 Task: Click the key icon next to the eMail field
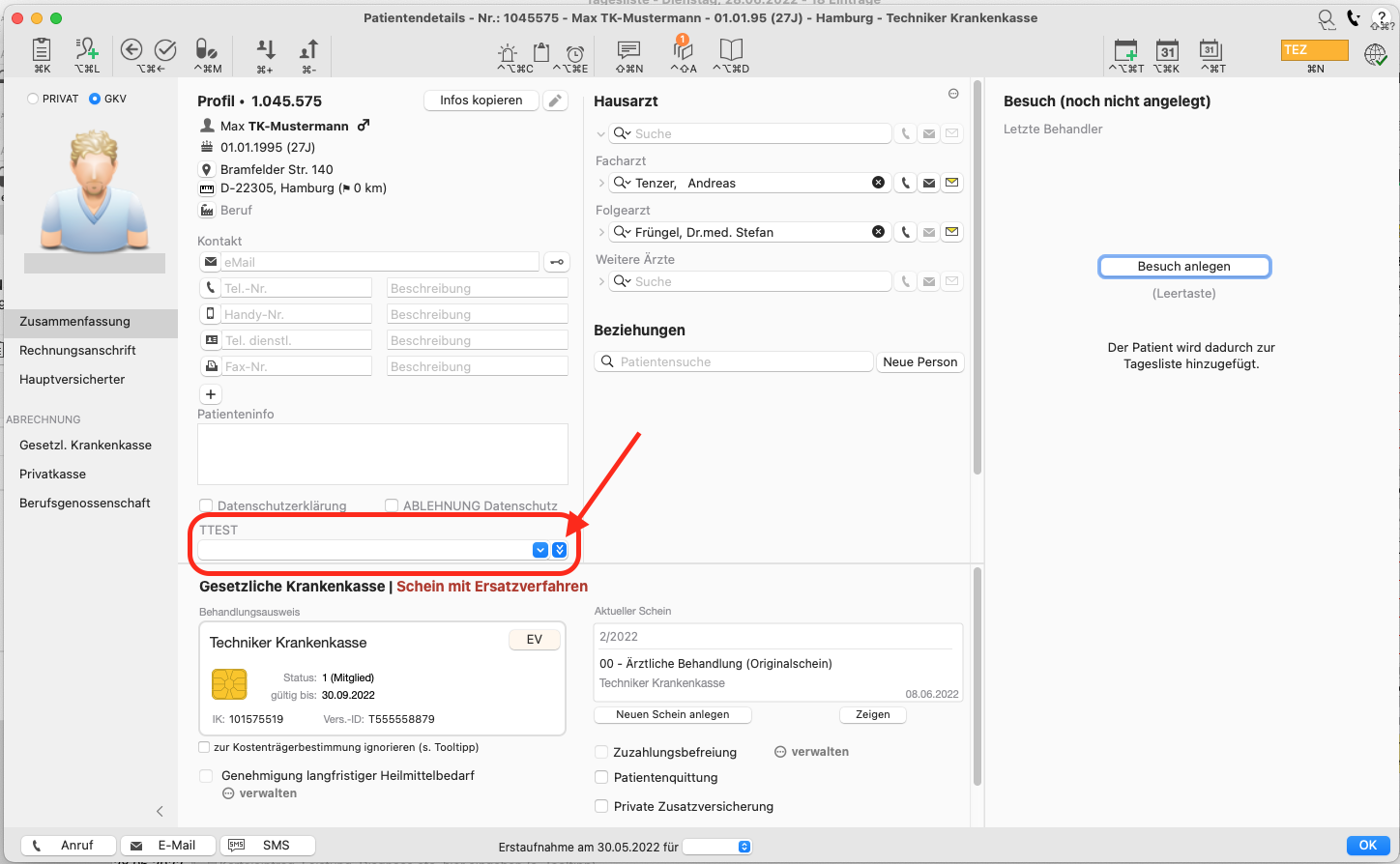557,262
